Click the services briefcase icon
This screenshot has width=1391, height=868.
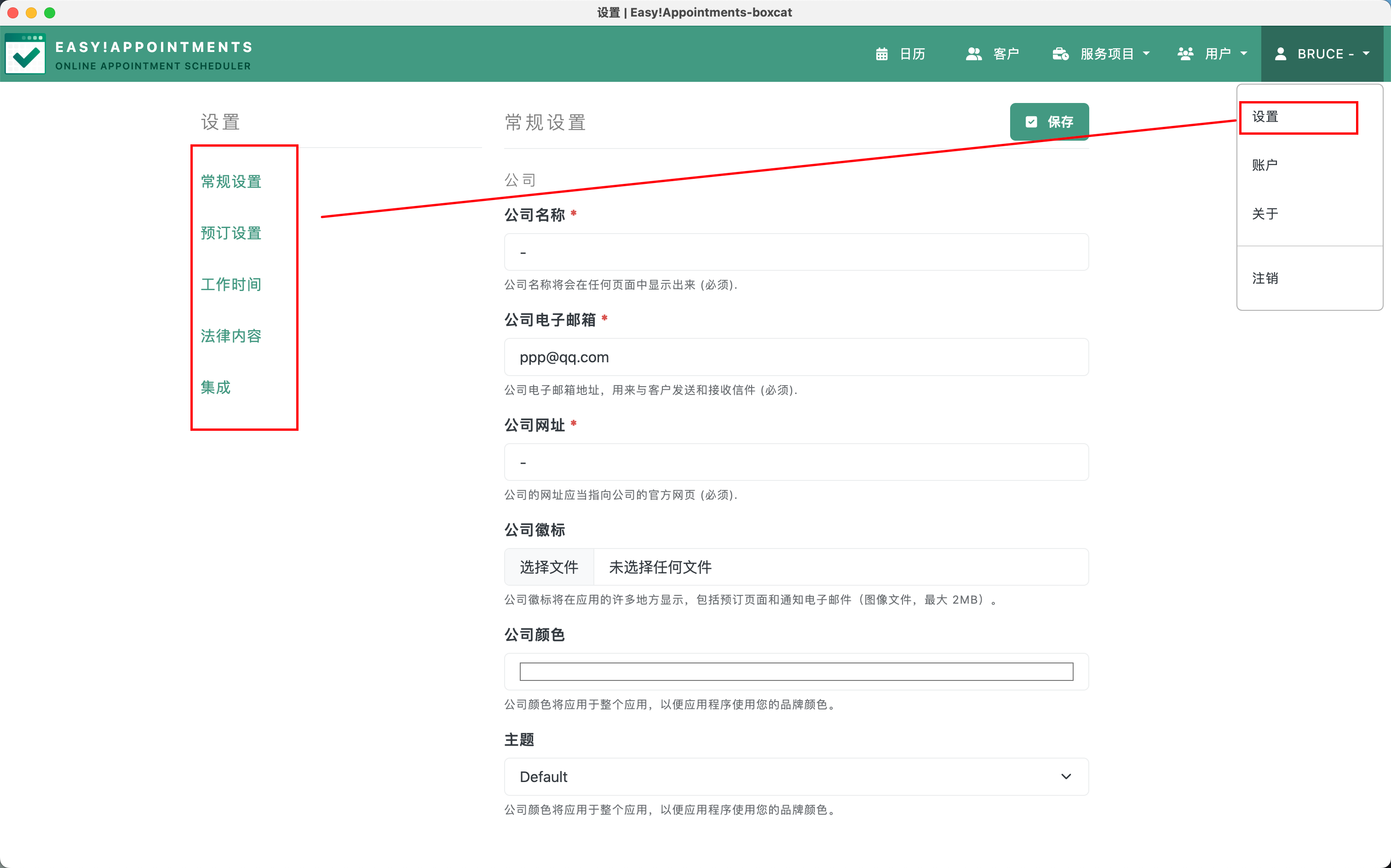1060,54
